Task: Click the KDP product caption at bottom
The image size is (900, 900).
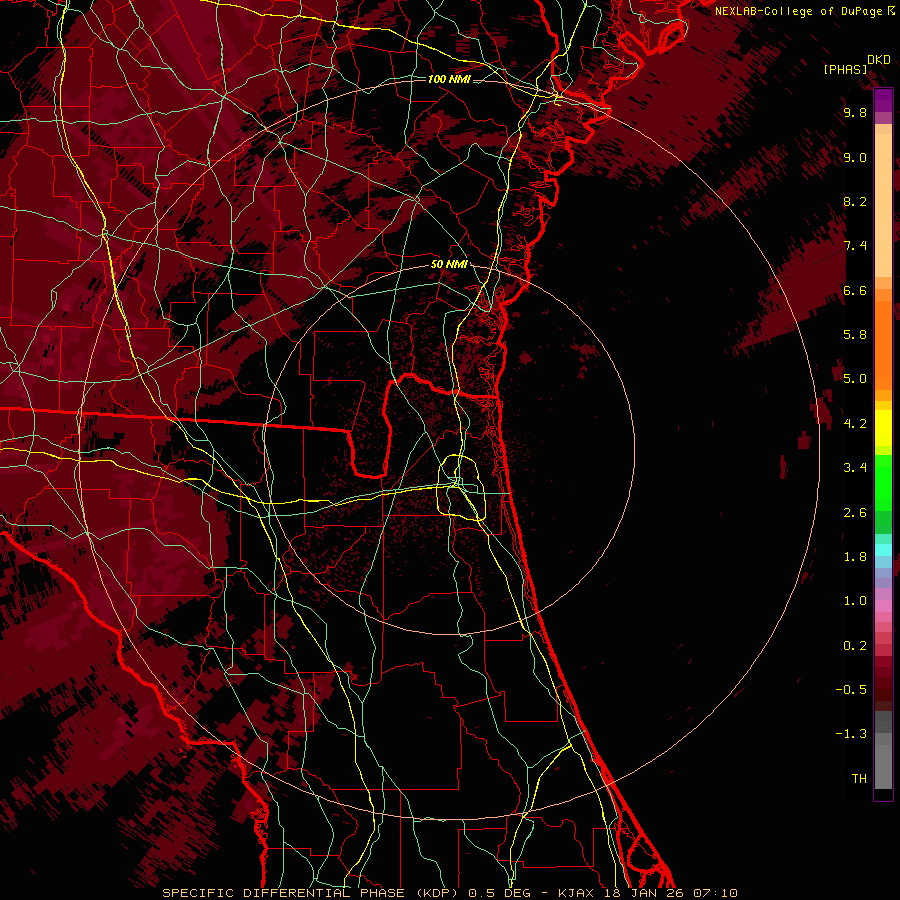Action: [449, 893]
